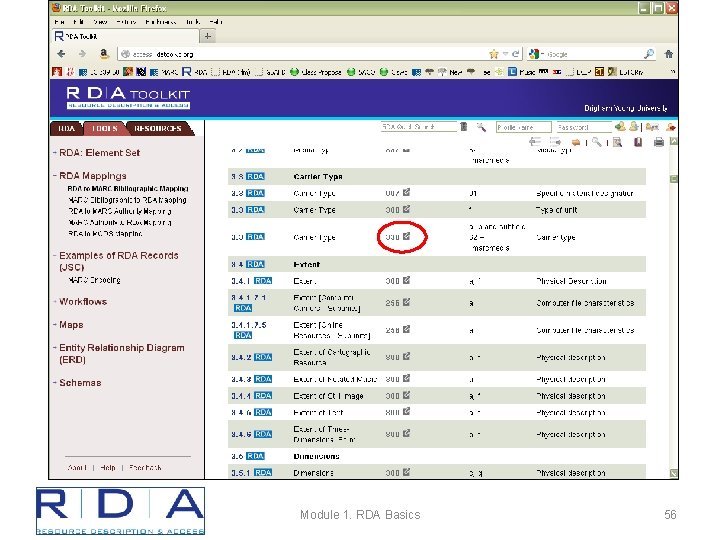Click the scroll-down arrow of the content scrollbar
This screenshot has height=540, width=720.
point(674,473)
